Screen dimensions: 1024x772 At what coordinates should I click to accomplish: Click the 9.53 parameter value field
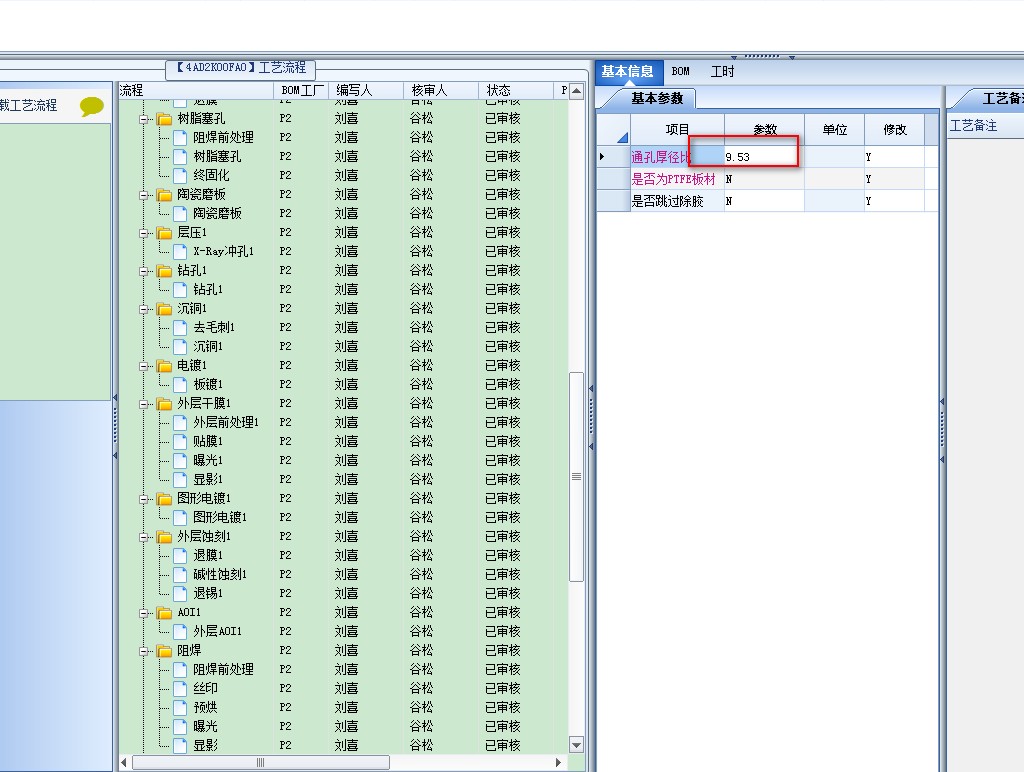click(x=763, y=157)
